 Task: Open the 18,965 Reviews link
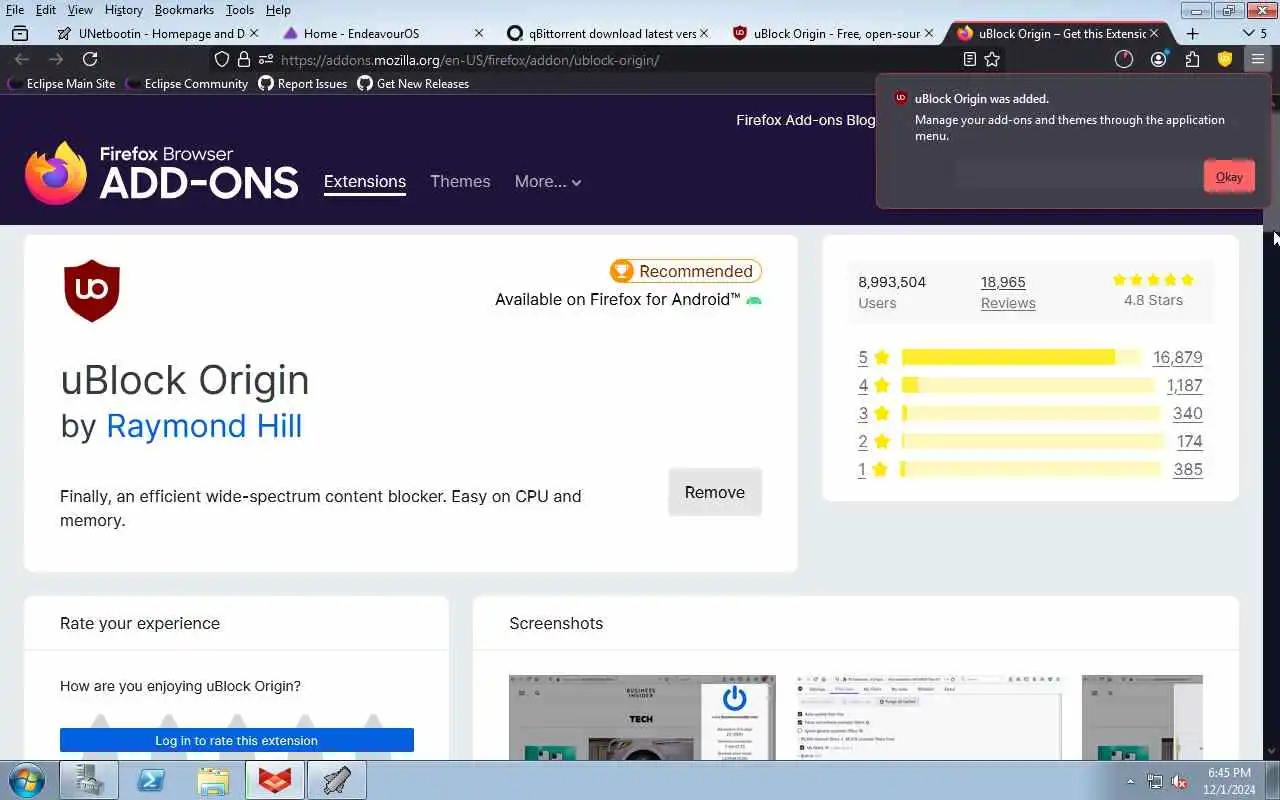coord(1007,292)
